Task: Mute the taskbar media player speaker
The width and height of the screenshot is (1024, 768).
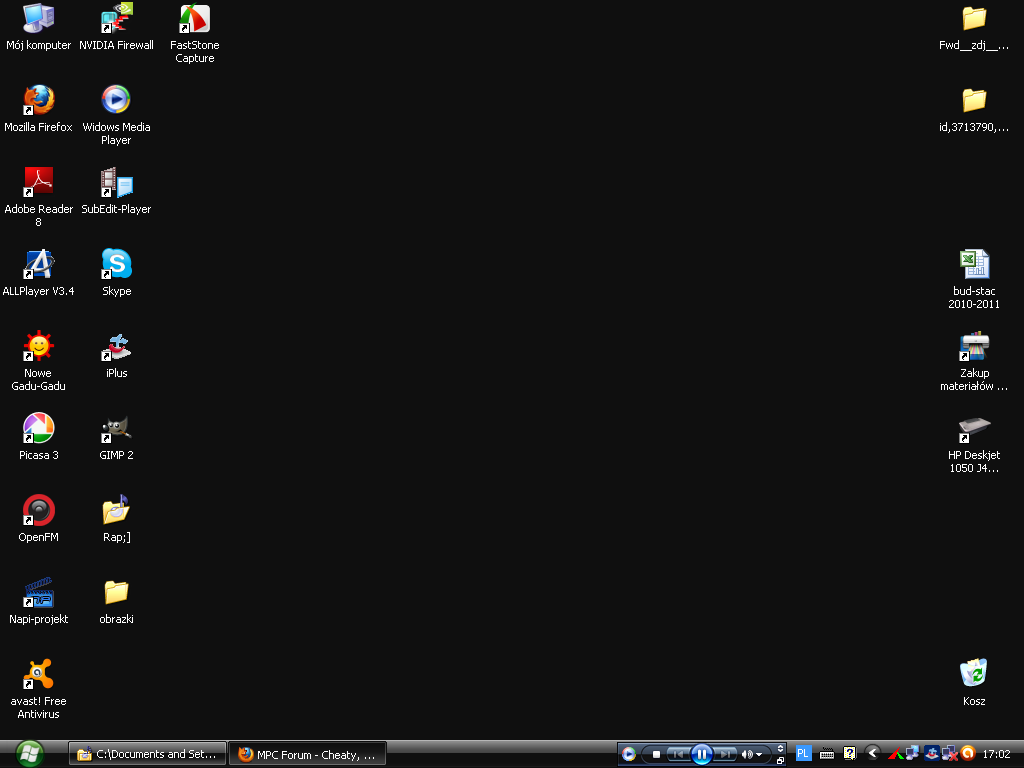Action: (746, 754)
